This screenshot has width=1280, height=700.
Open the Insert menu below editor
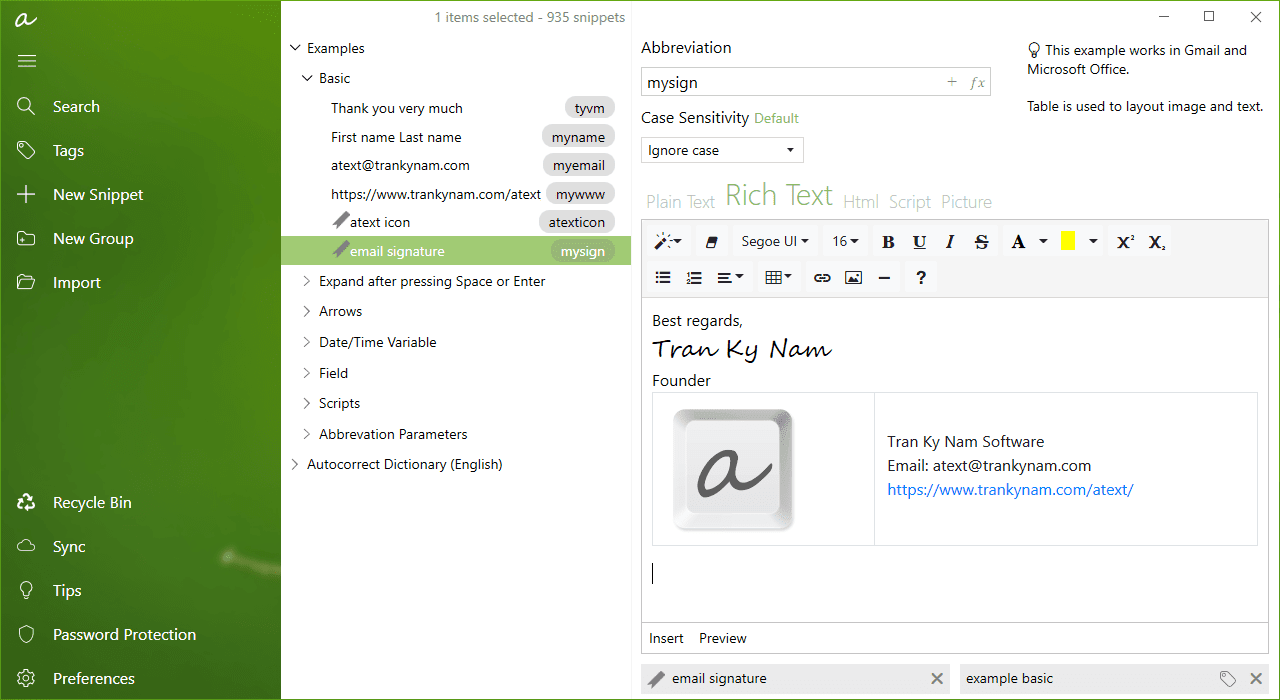point(666,638)
